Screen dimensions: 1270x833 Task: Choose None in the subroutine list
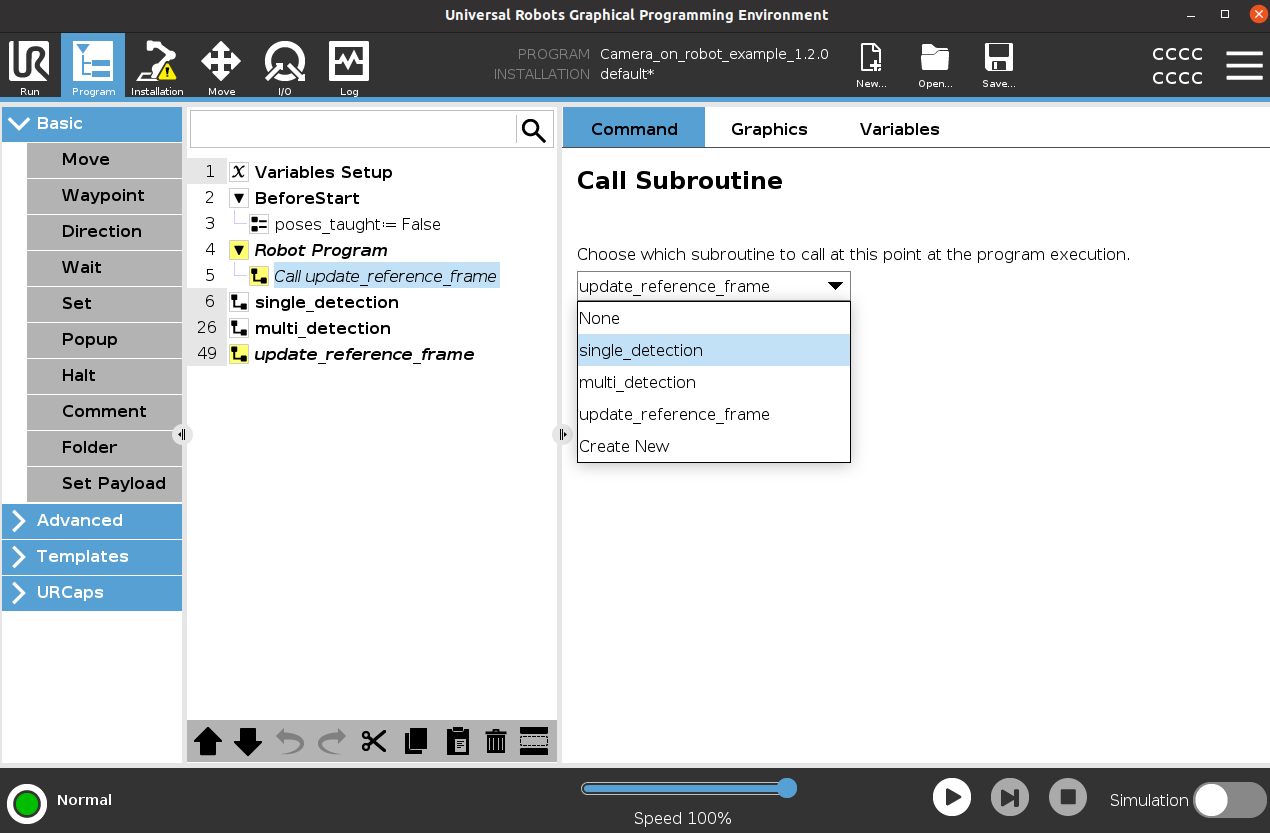[714, 318]
